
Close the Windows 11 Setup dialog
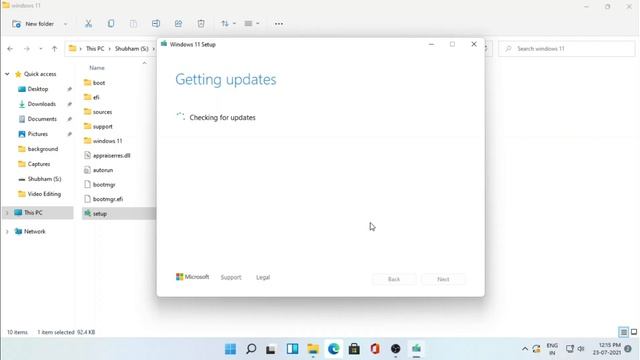[474, 44]
